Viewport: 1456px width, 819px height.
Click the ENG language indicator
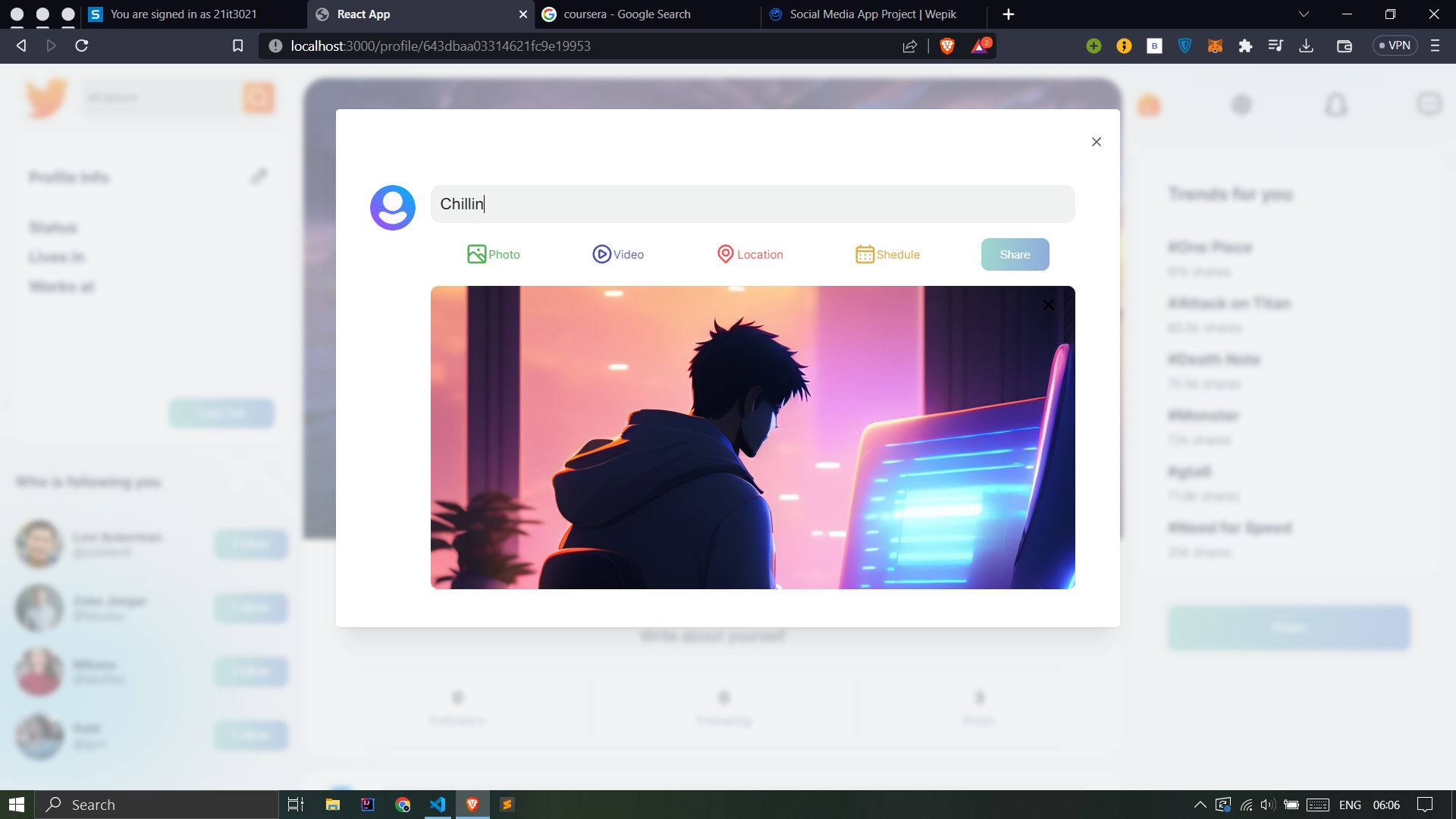tap(1350, 805)
